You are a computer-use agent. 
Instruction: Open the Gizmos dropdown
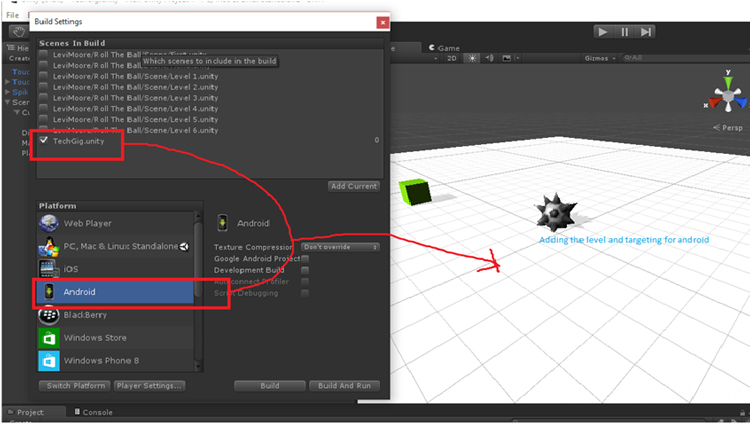coord(599,58)
